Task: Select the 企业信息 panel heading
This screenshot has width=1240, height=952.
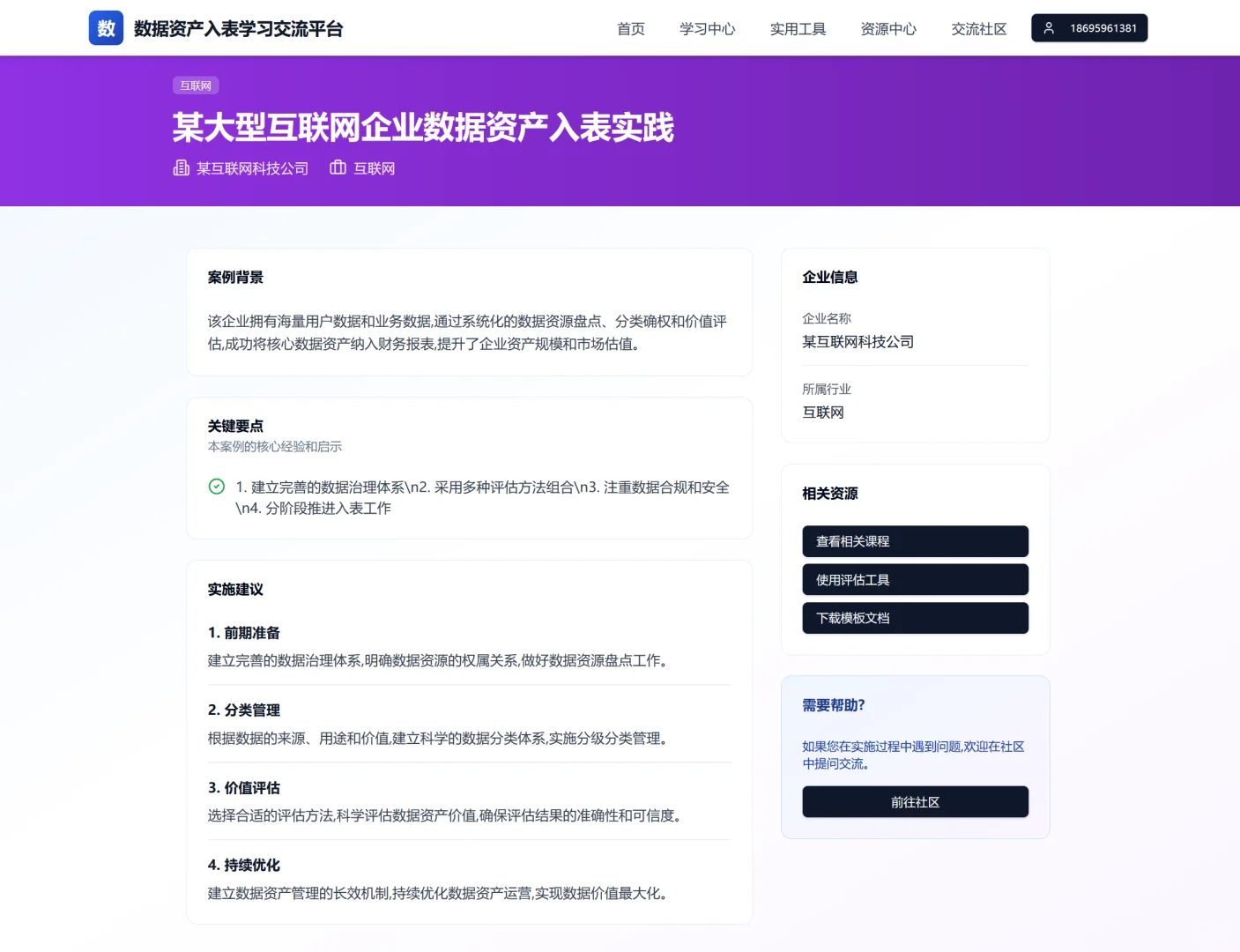Action: [829, 276]
